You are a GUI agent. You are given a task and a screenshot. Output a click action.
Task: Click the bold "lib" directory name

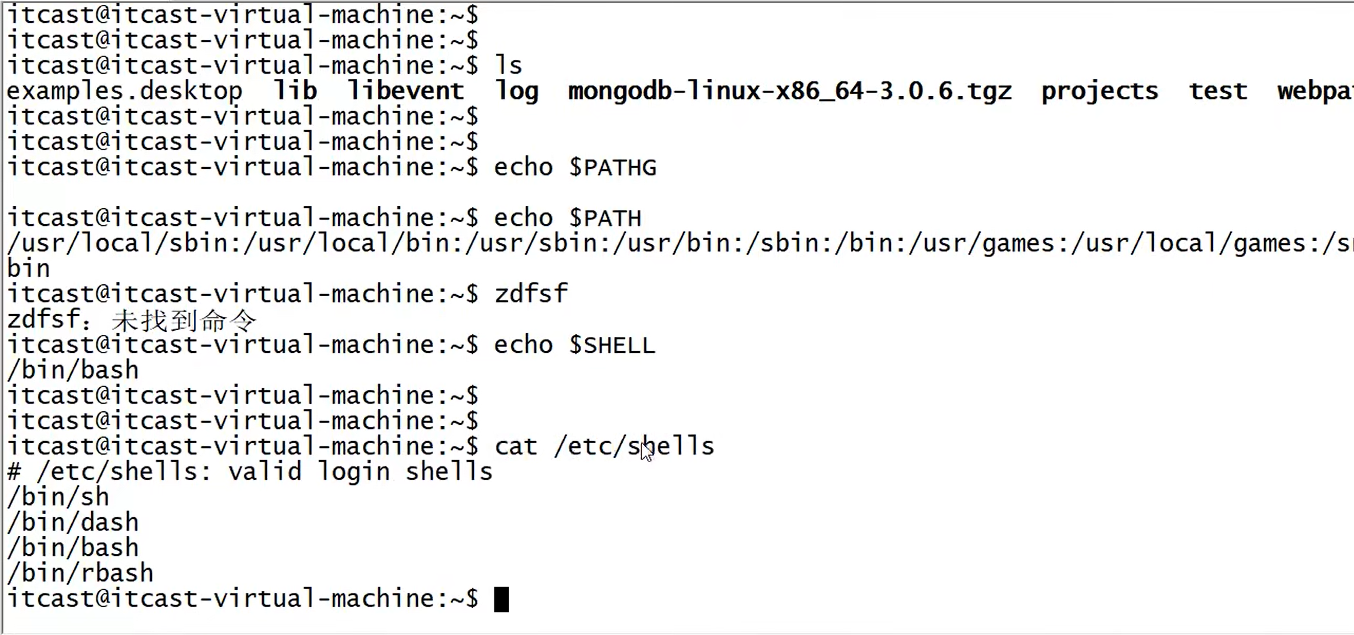(295, 91)
